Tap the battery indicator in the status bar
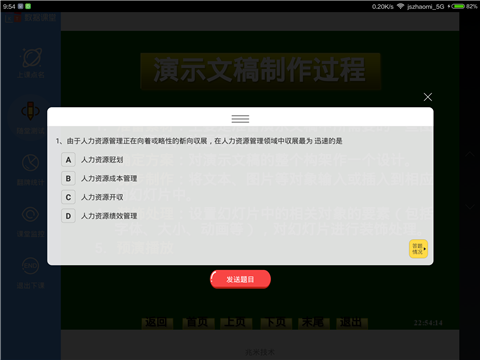The height and width of the screenshot is (360, 480). [458, 6]
